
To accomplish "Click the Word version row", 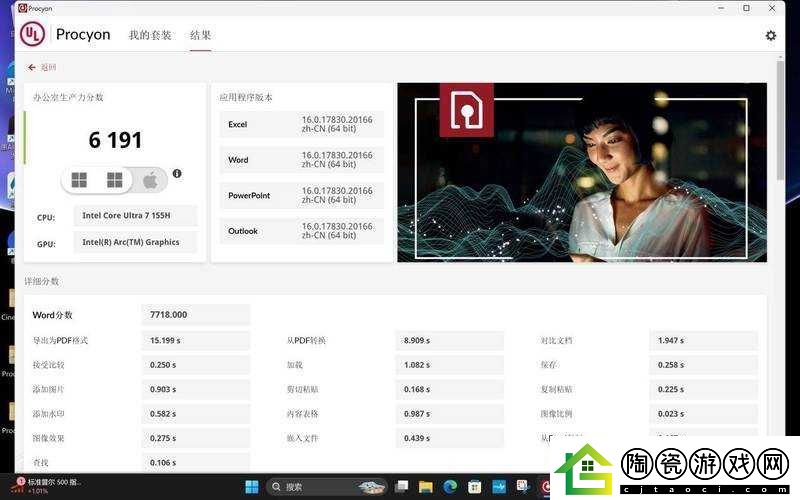I will point(302,160).
